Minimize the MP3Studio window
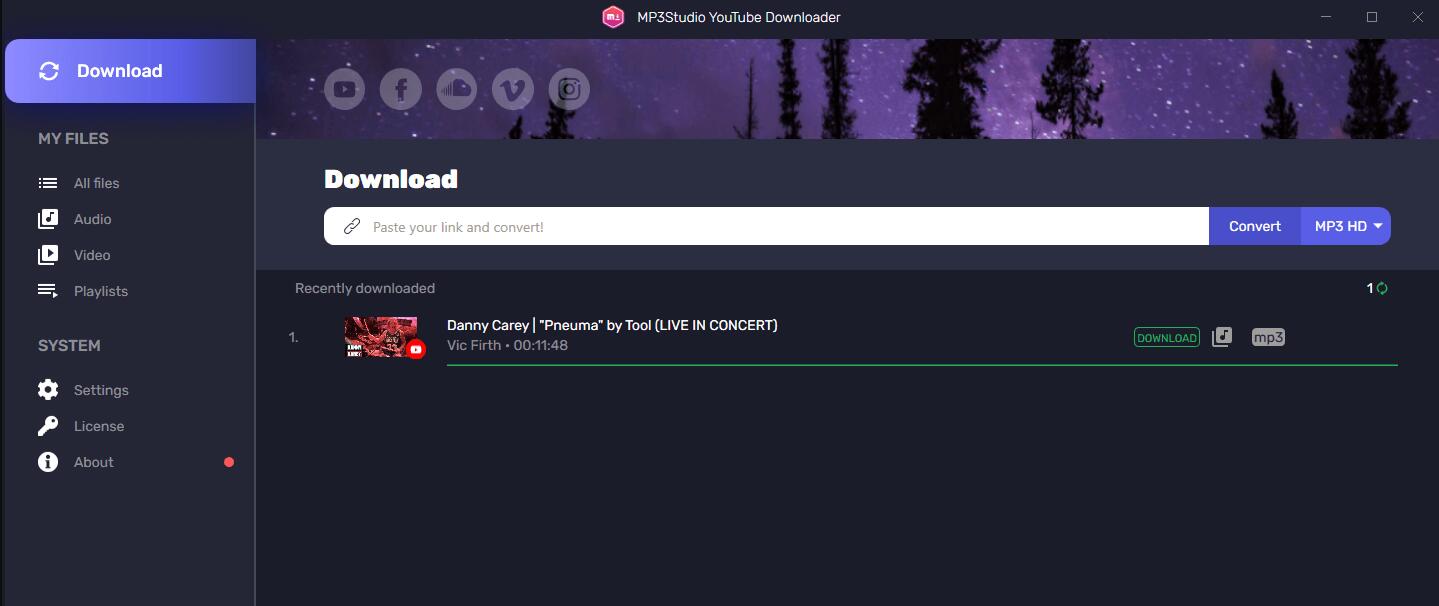The height and width of the screenshot is (606, 1439). click(1327, 17)
